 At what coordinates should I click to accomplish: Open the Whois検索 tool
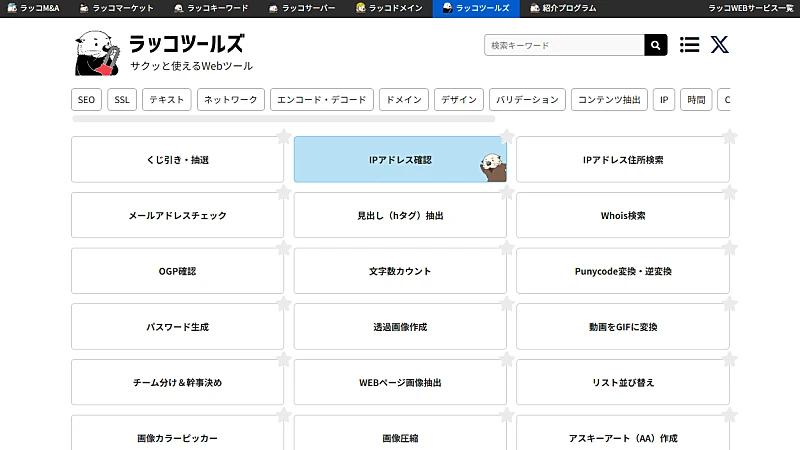point(623,215)
